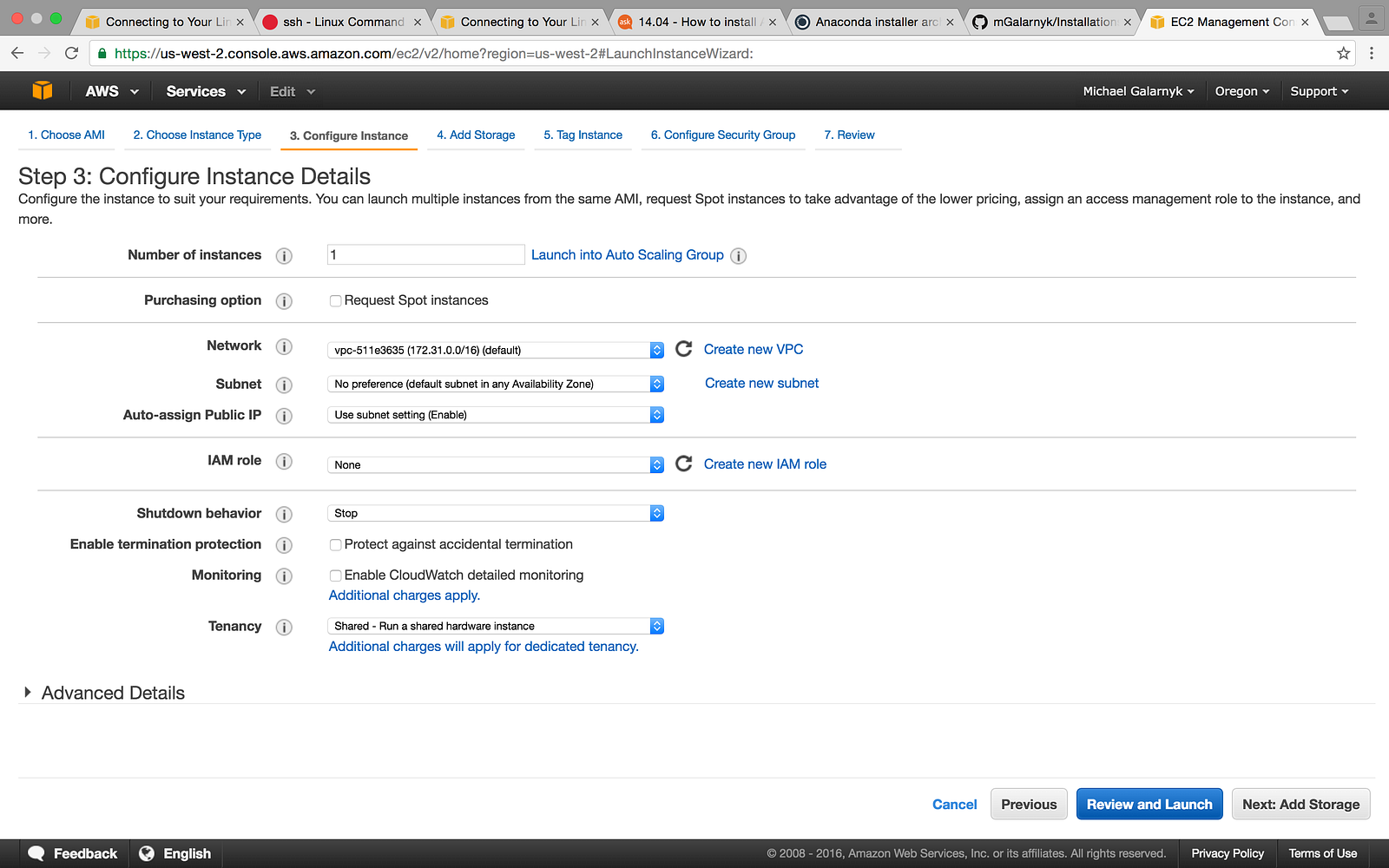Click Create new subnet link

[761, 383]
